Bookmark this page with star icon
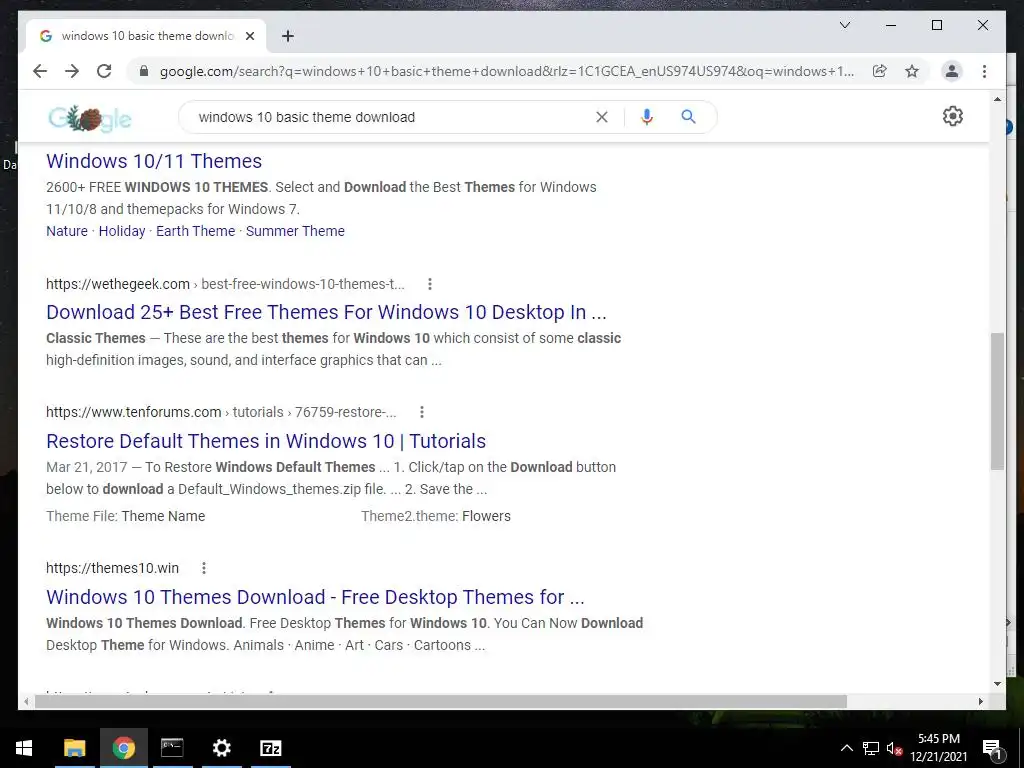 coord(912,71)
